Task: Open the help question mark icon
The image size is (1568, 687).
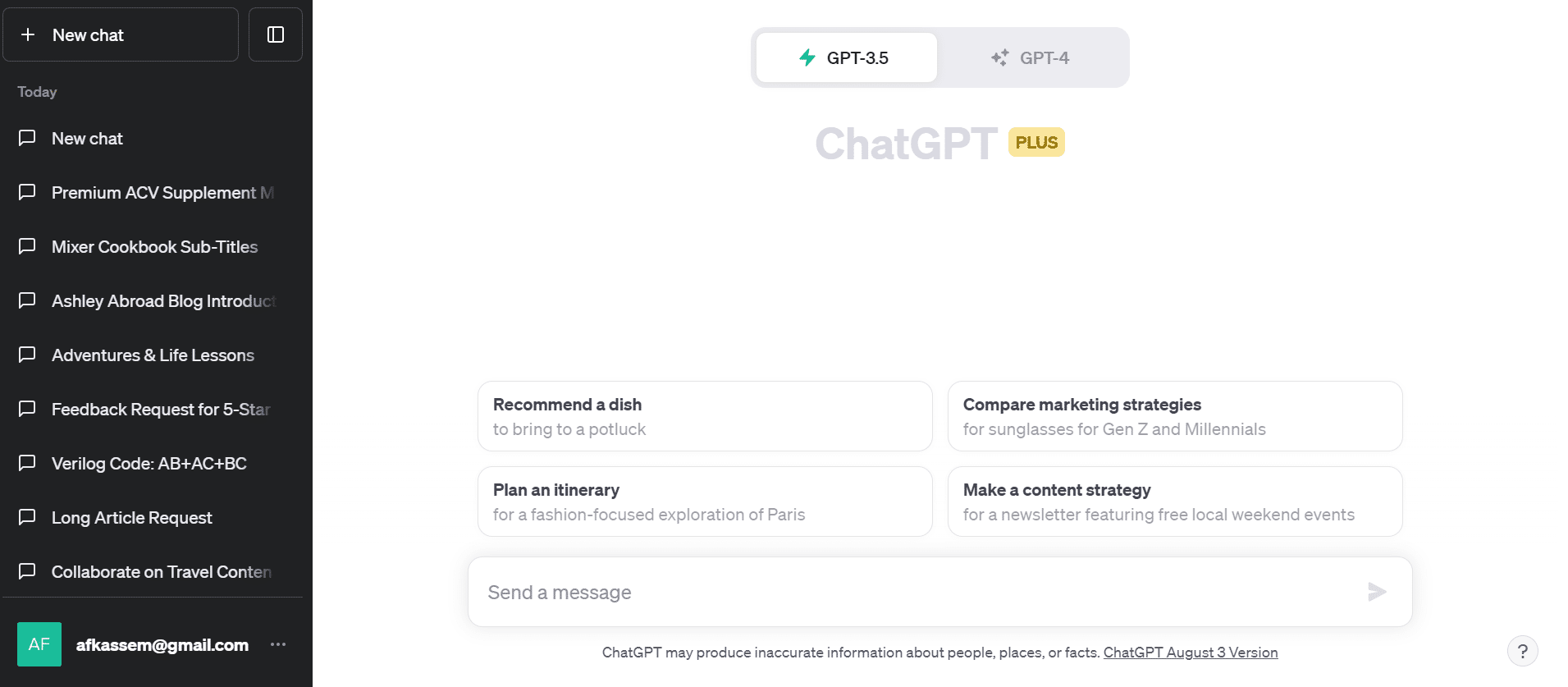Action: coord(1522,652)
